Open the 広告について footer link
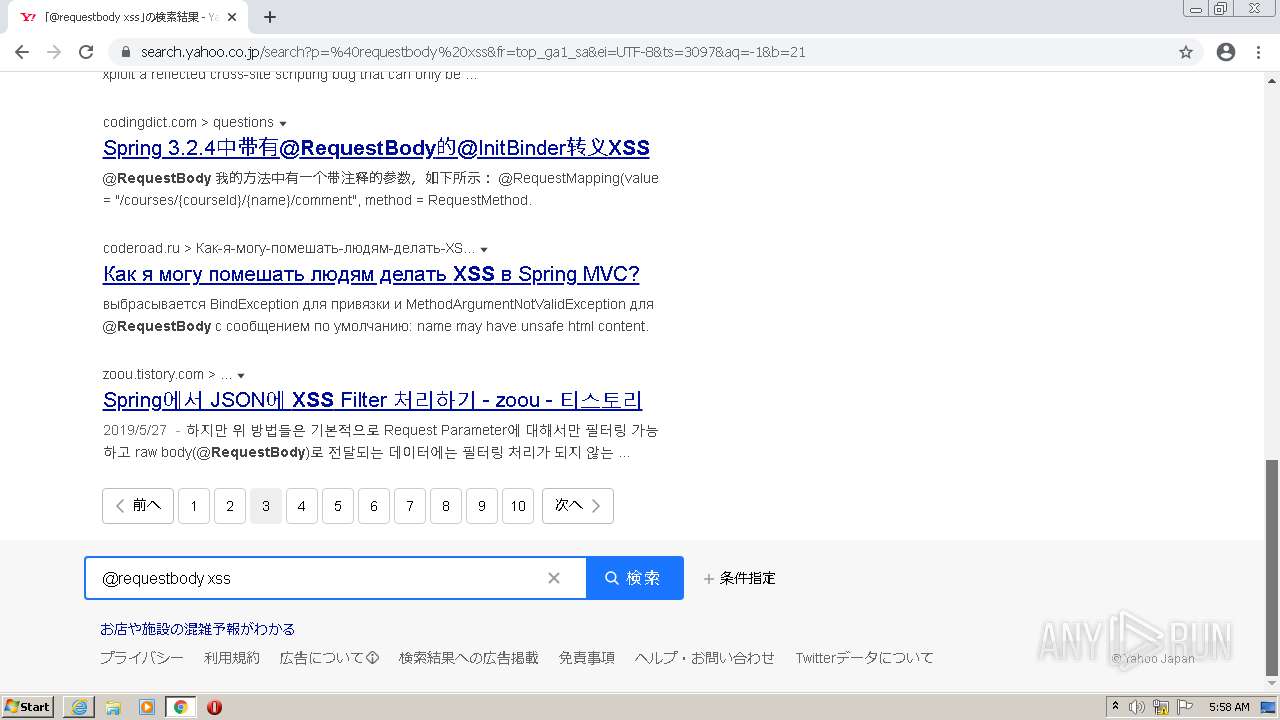 click(x=329, y=658)
